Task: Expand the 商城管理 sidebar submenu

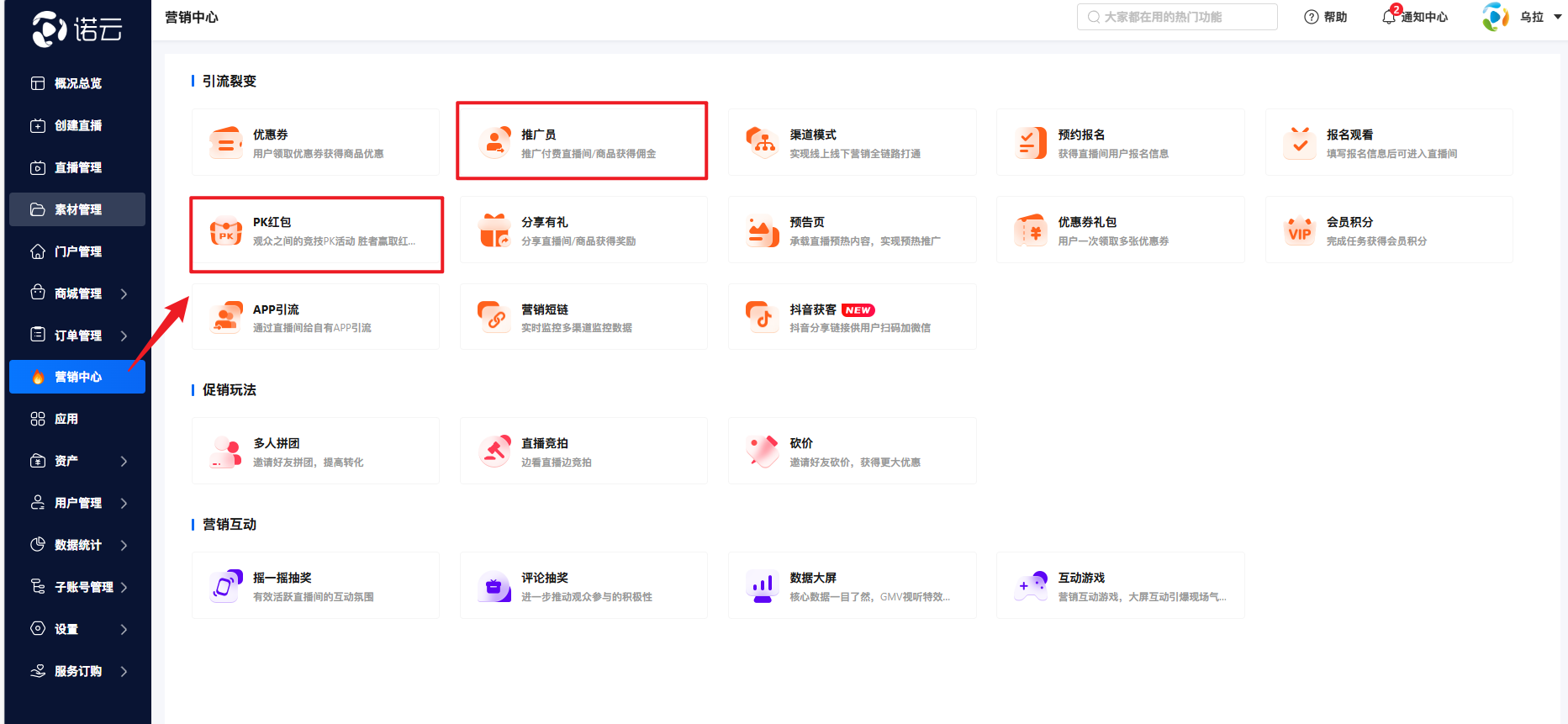Action: coord(124,293)
